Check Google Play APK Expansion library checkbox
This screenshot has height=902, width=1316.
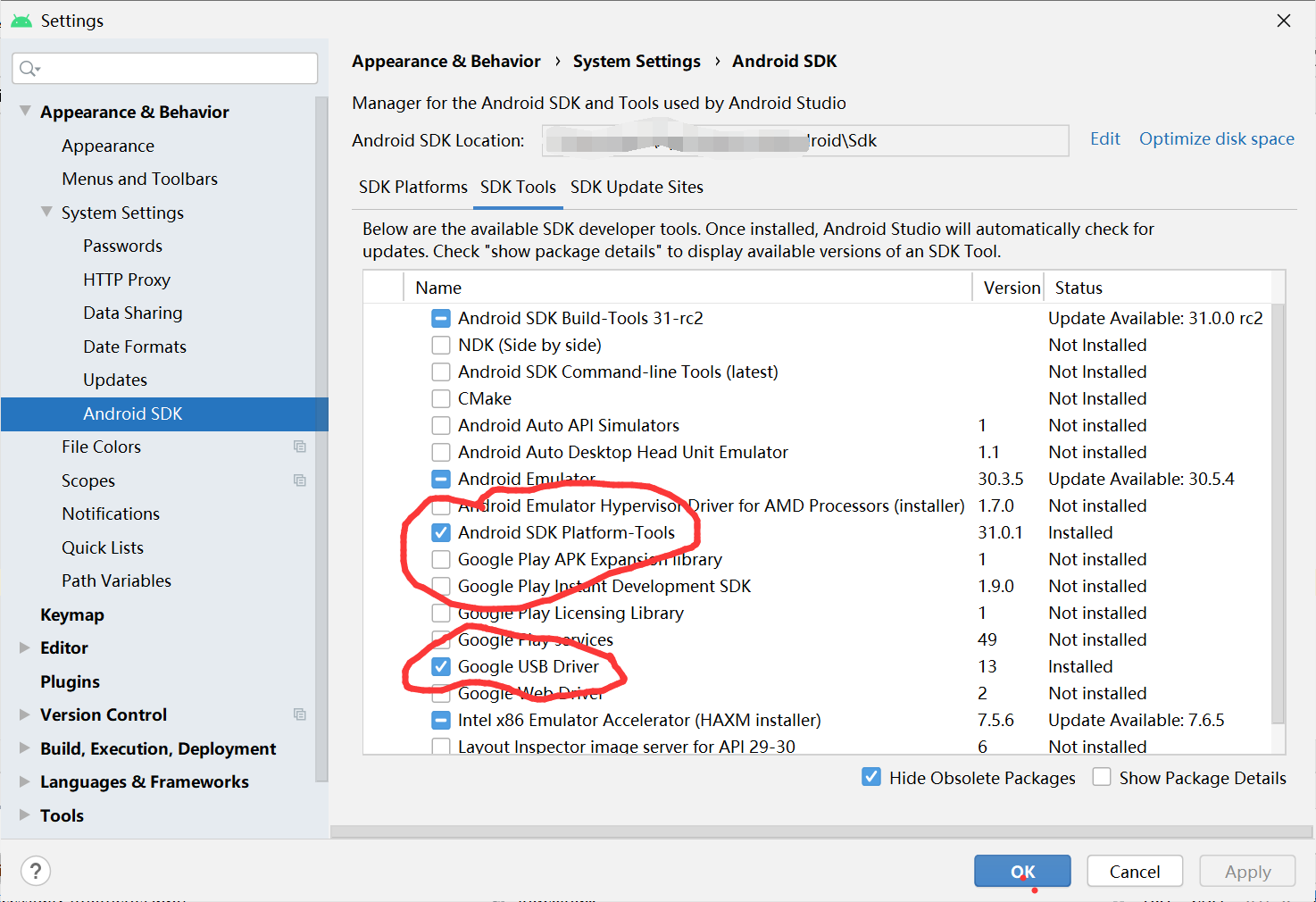point(441,559)
